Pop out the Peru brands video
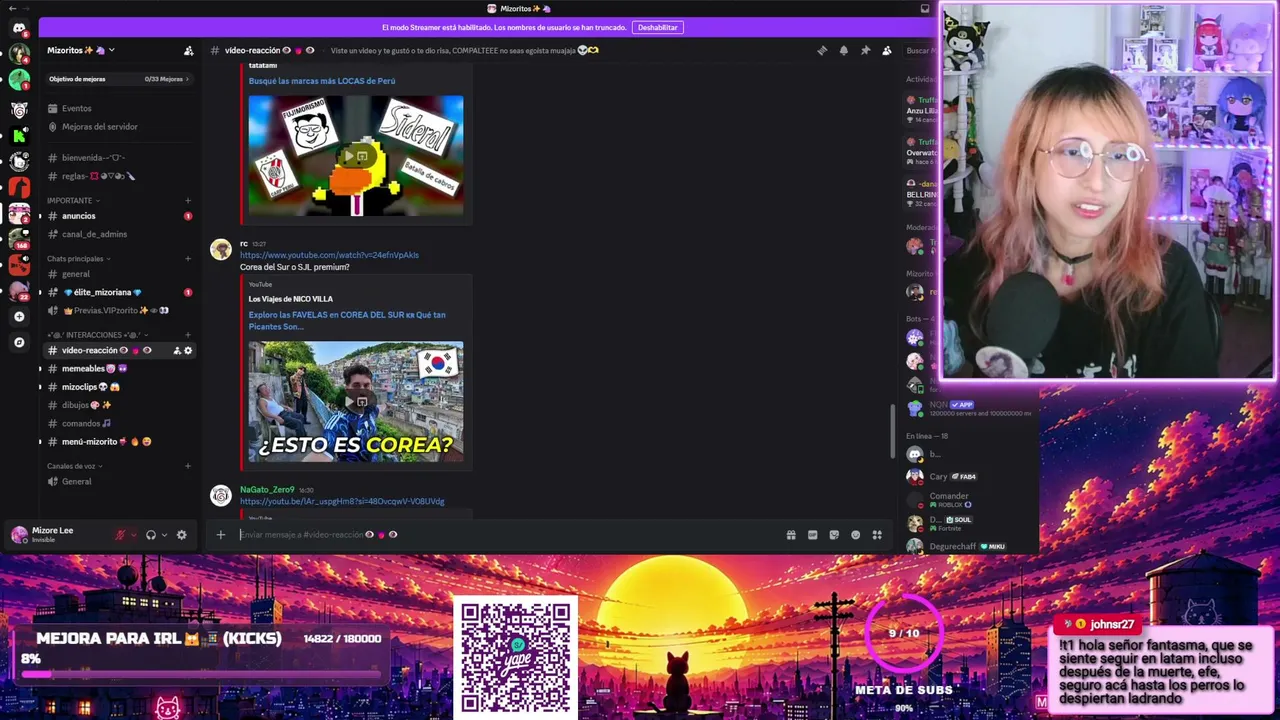The width and height of the screenshot is (1280, 720). coord(362,156)
